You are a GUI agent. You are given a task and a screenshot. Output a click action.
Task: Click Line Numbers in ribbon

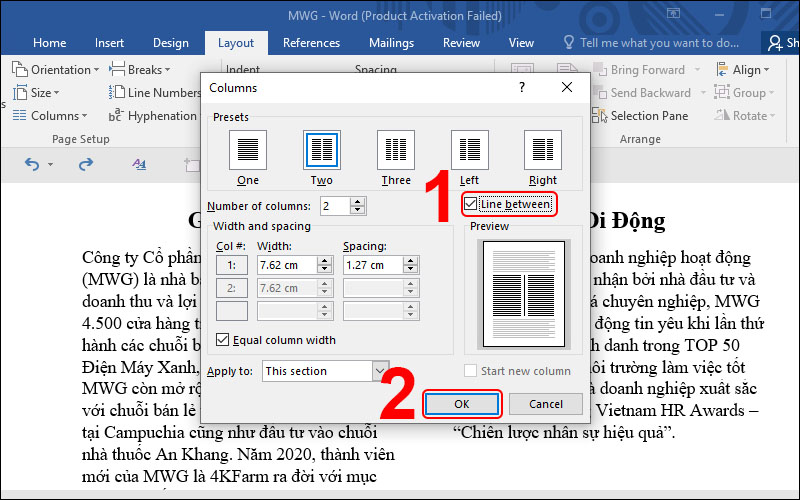(155, 93)
